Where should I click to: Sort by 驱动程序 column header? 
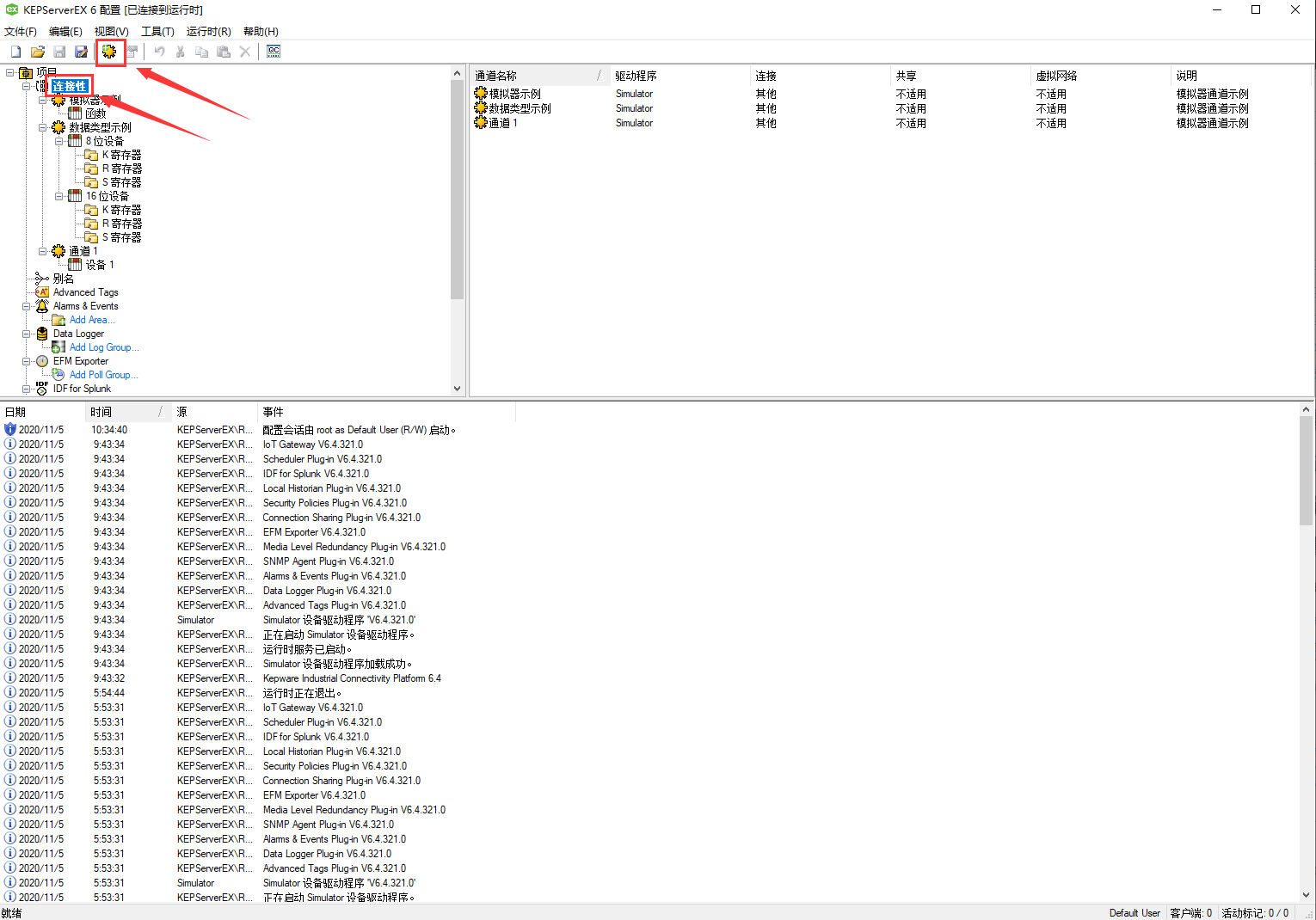pos(680,76)
